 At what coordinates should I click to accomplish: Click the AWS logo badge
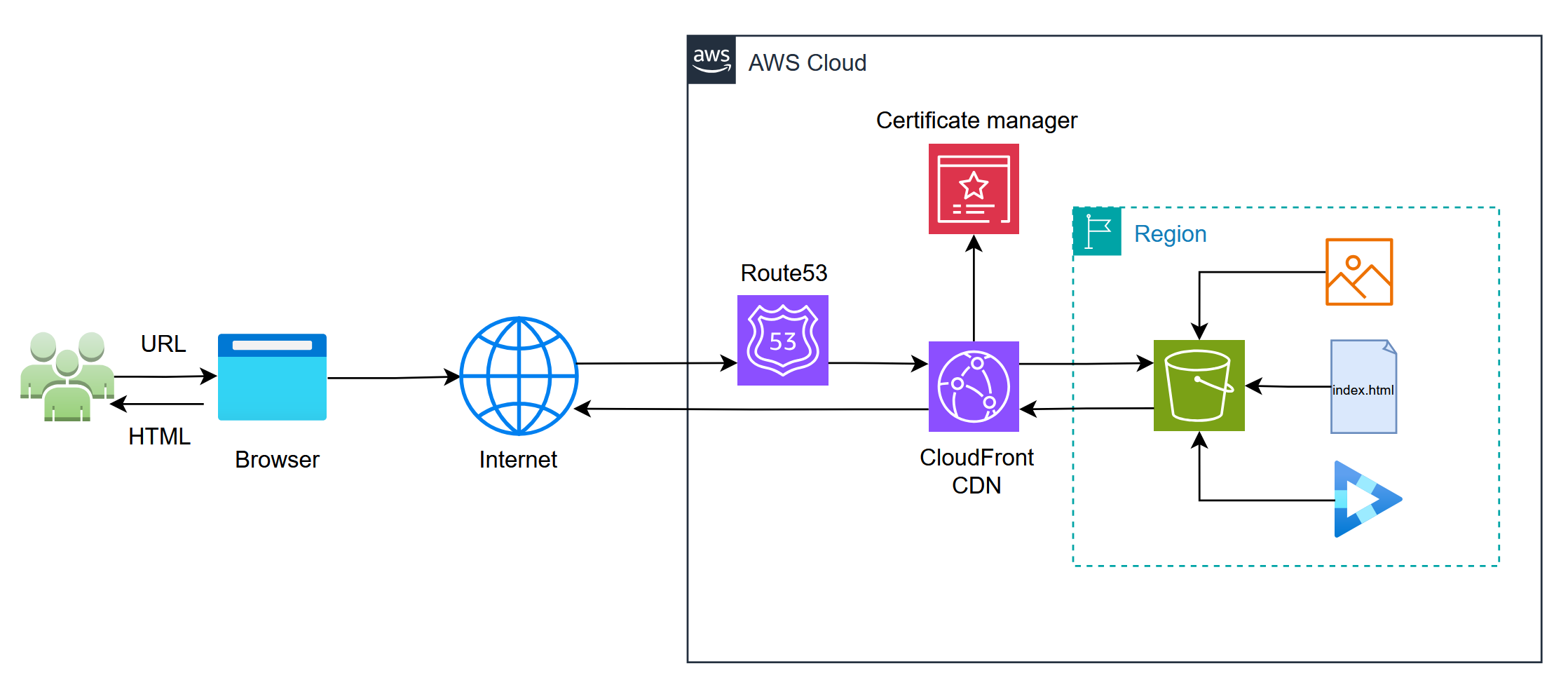click(711, 60)
